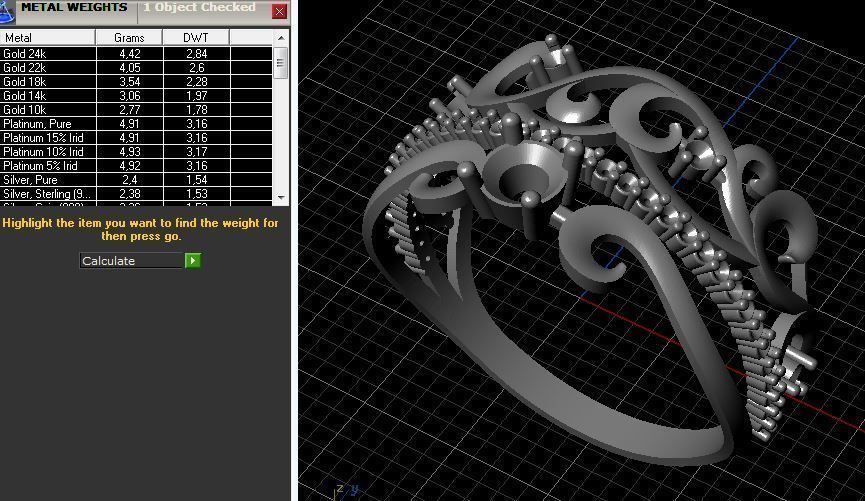Open the Metal Weights tab
865x501 pixels.
[x=74, y=8]
